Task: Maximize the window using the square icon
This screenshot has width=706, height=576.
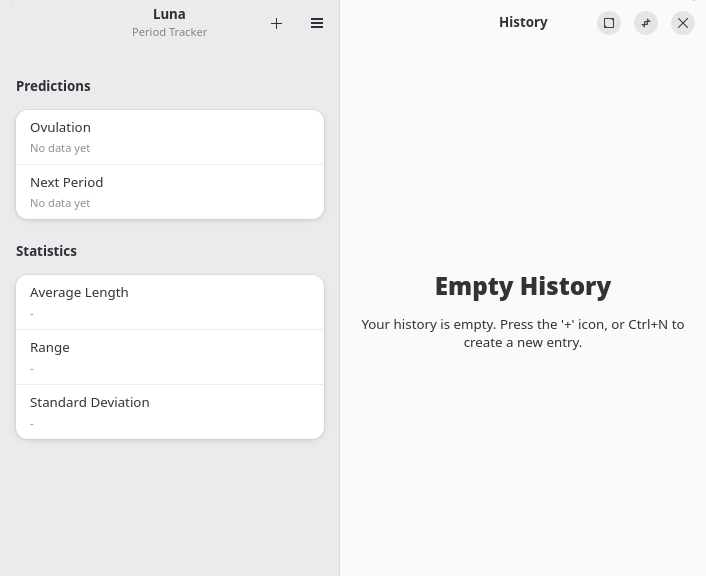Action: (x=609, y=23)
